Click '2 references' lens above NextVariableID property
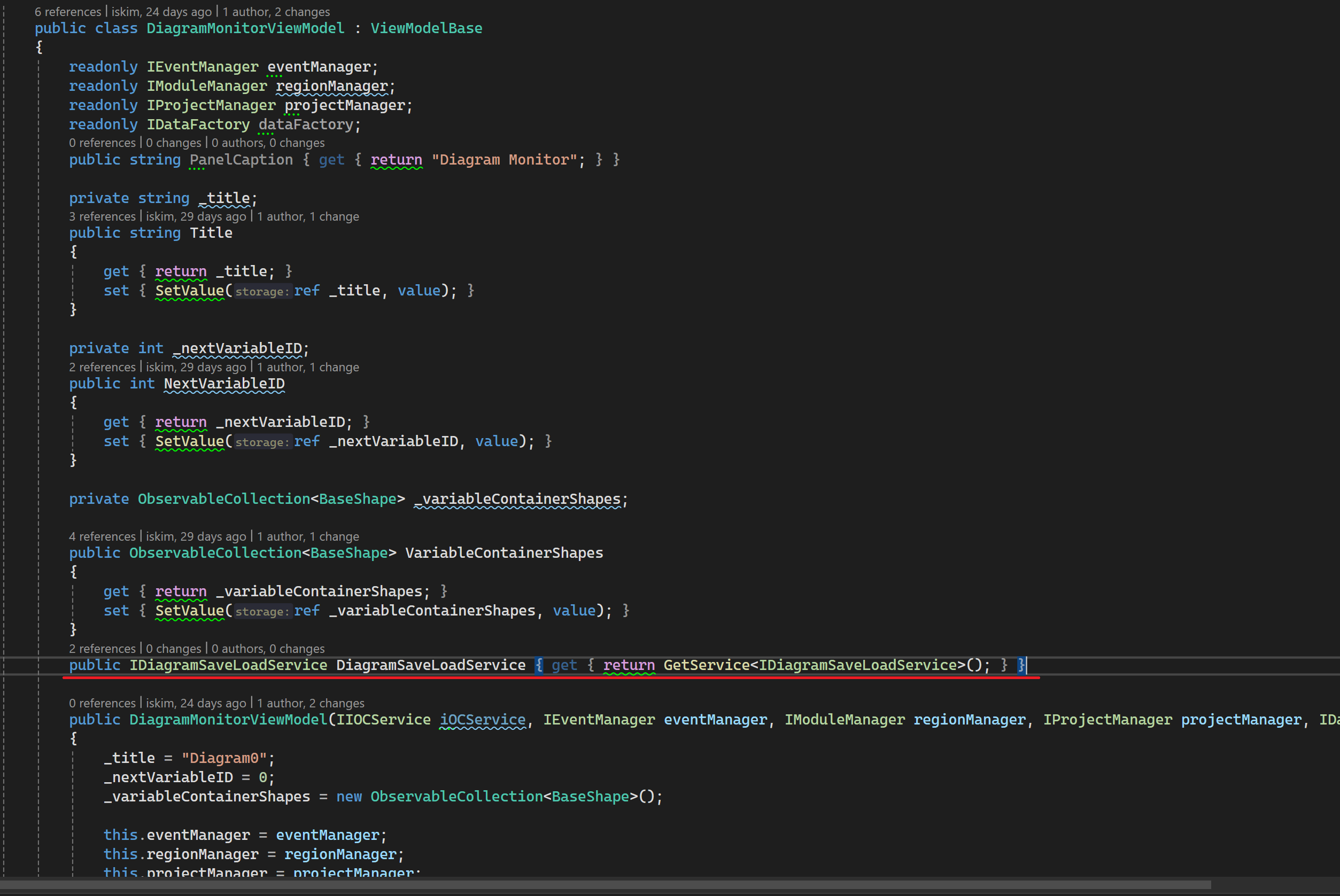This screenshot has width=1340, height=896. (102, 368)
